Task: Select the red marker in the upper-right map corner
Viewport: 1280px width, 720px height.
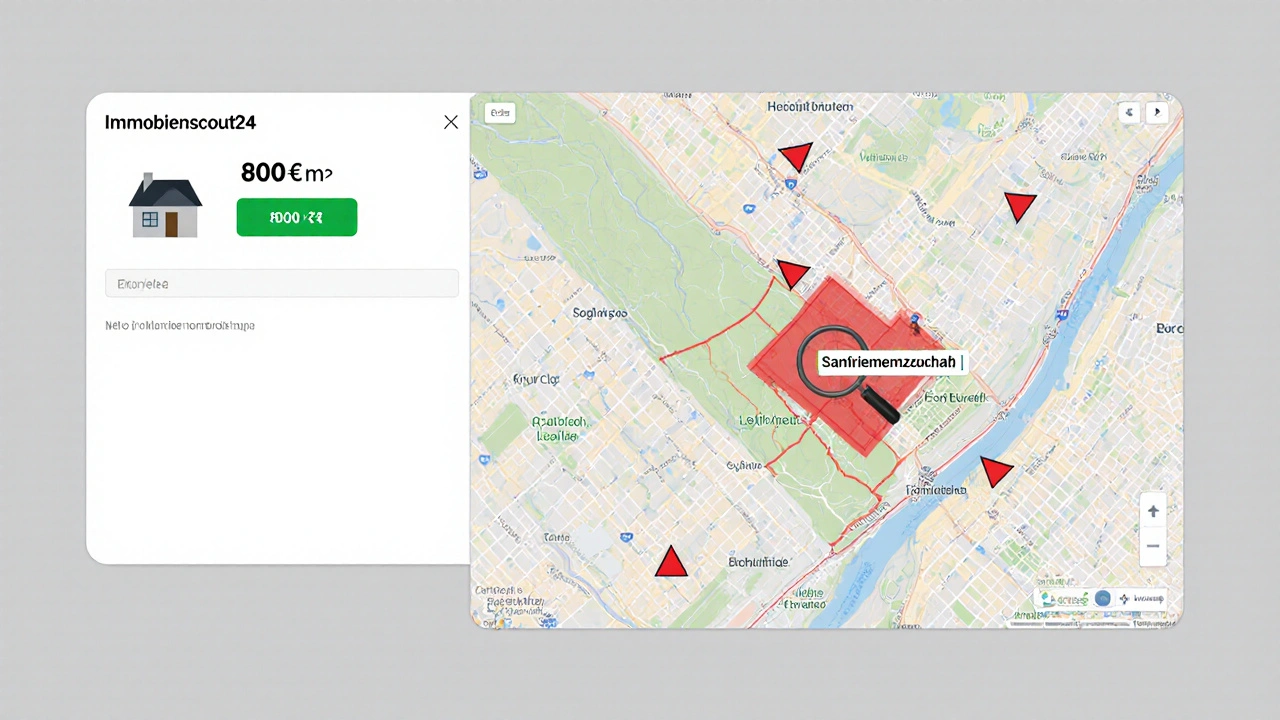Action: click(x=1020, y=207)
